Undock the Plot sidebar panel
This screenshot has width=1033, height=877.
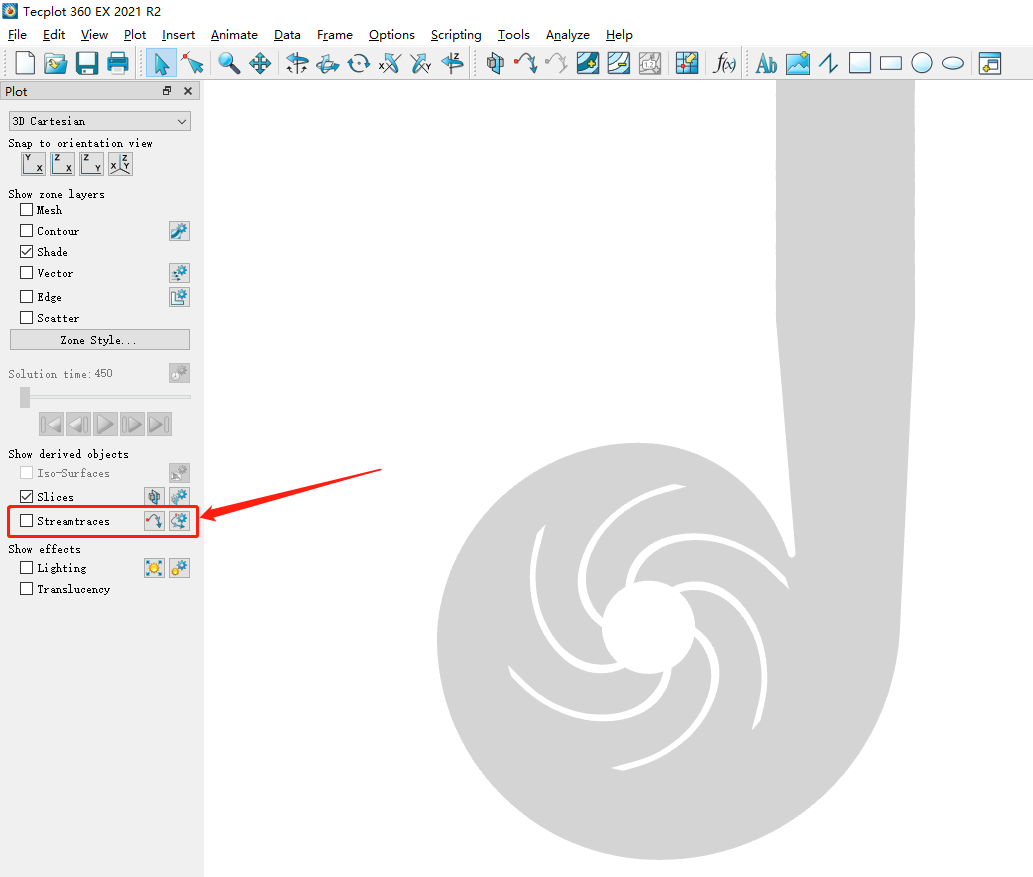click(x=168, y=91)
